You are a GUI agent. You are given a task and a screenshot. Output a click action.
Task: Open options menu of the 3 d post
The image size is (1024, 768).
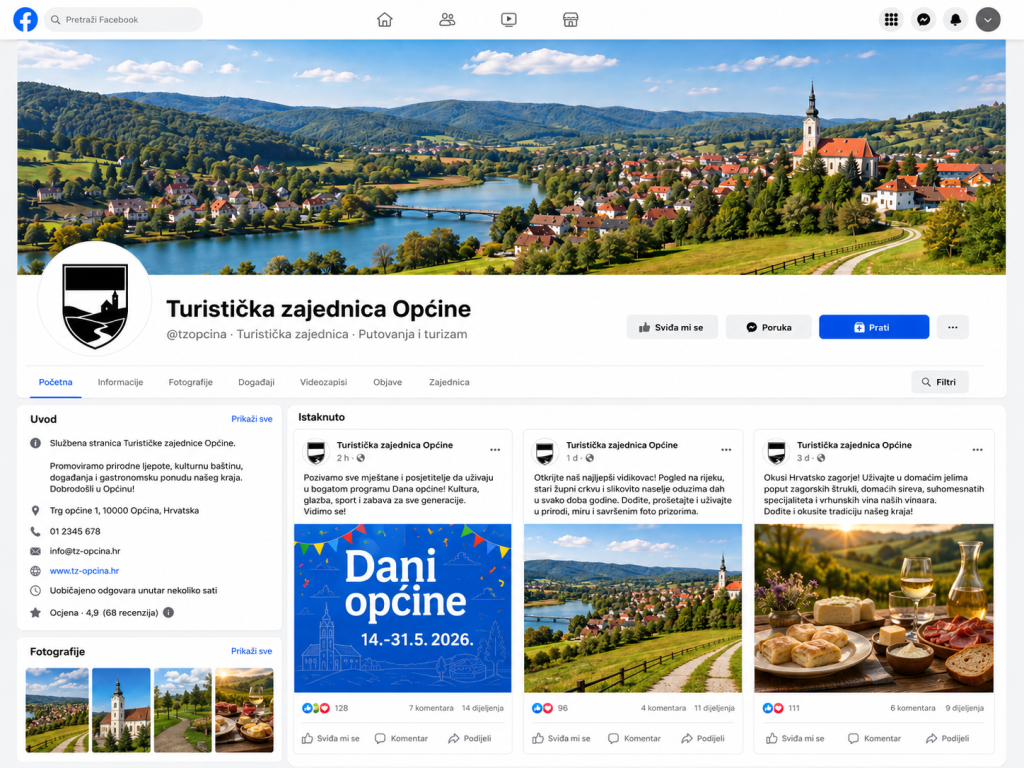tap(978, 450)
